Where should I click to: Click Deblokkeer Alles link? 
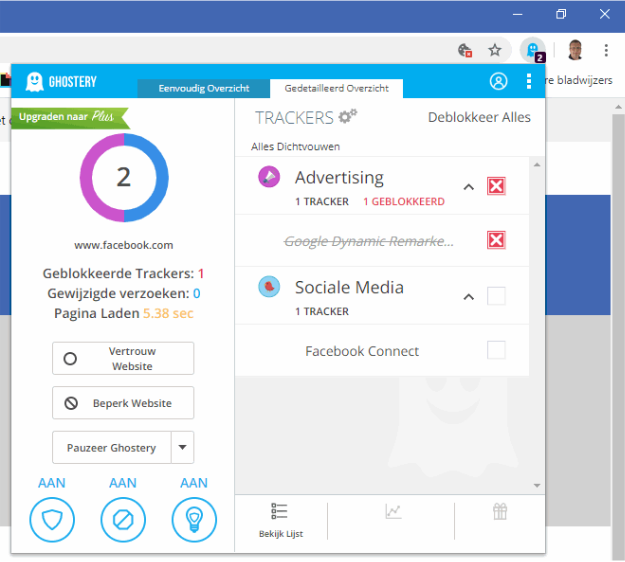479,117
